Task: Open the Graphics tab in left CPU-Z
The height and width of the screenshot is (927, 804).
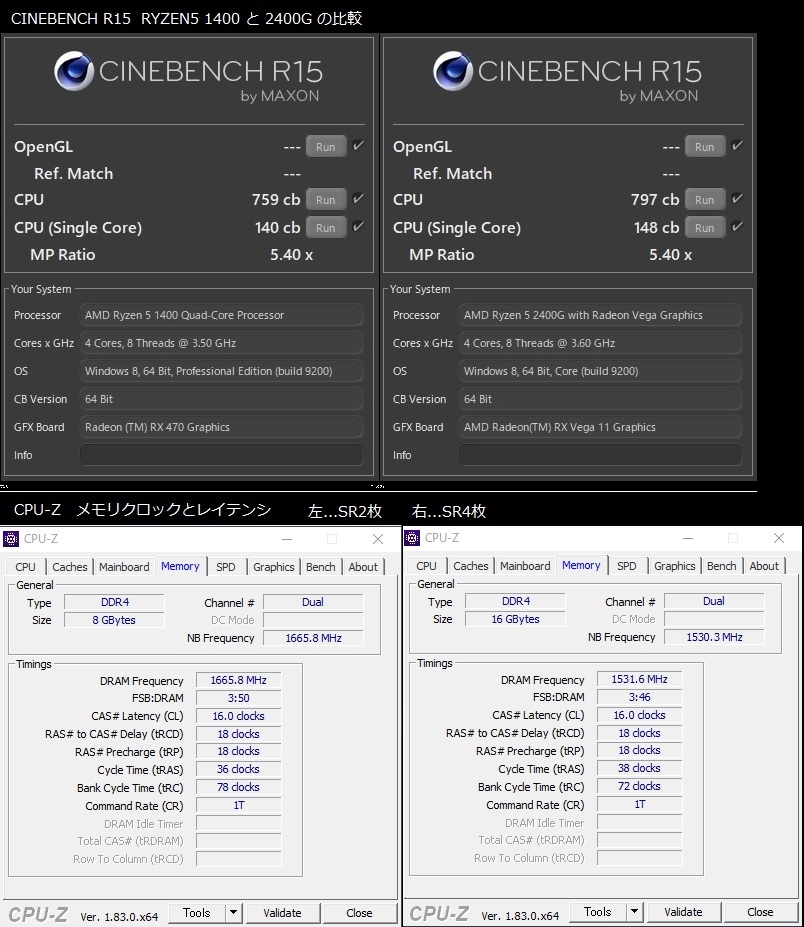Action: (x=274, y=566)
